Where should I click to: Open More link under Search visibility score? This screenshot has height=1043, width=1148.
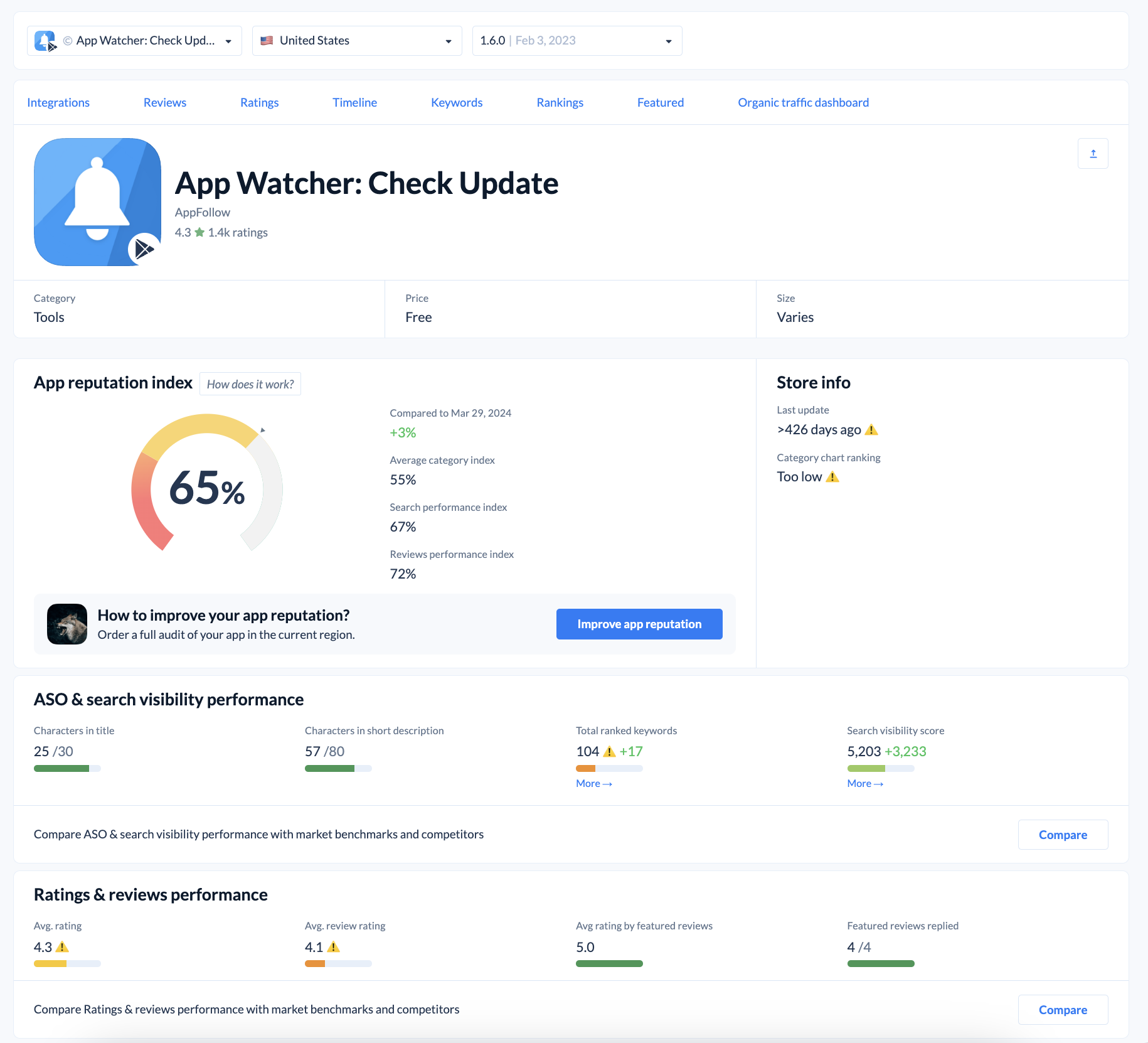[864, 783]
